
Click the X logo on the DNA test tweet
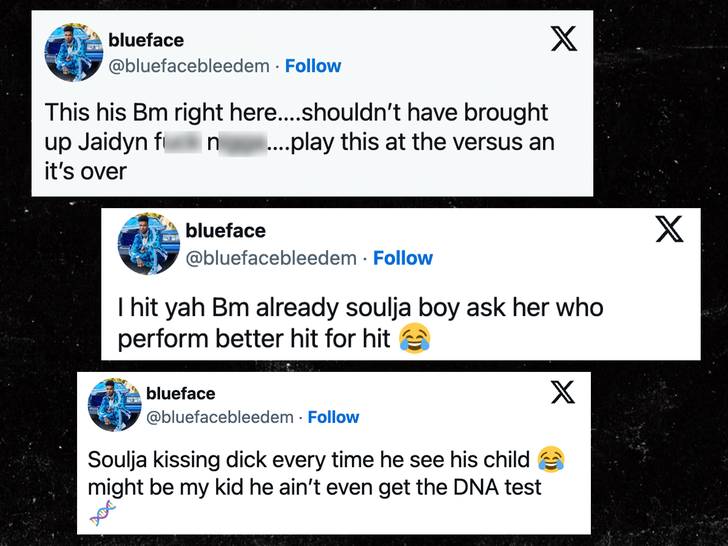[x=563, y=392]
